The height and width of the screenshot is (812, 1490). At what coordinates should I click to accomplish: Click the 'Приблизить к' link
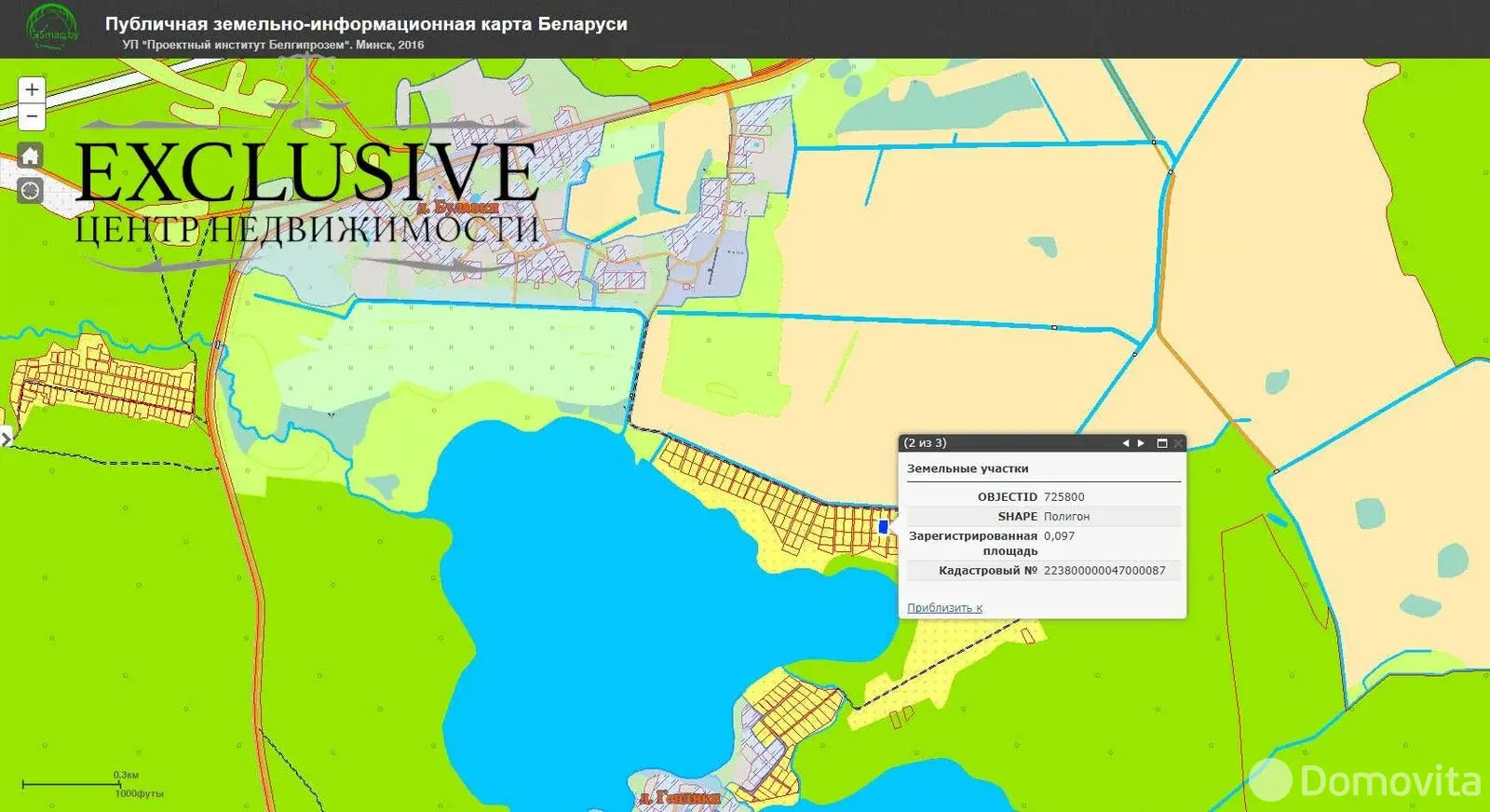coord(944,607)
